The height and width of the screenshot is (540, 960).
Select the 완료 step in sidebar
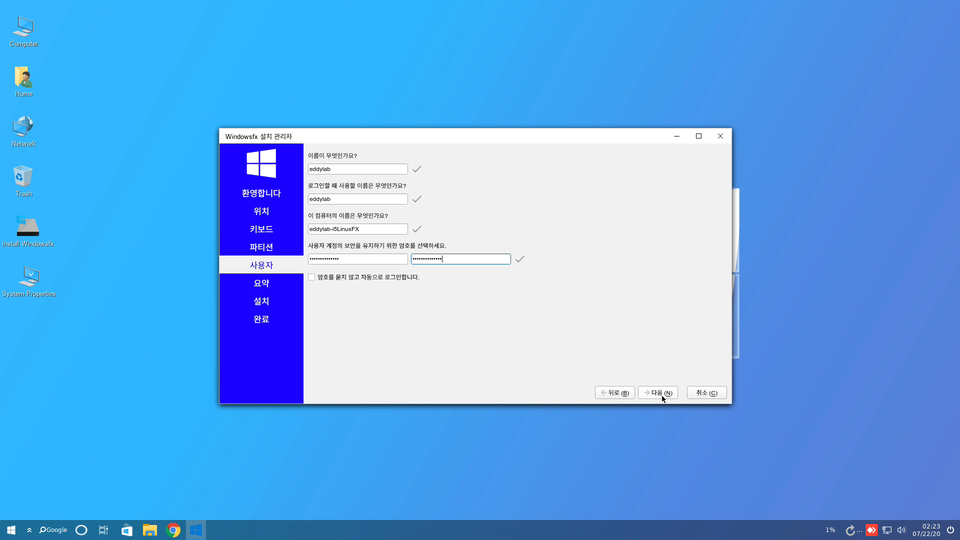pyautogui.click(x=261, y=319)
